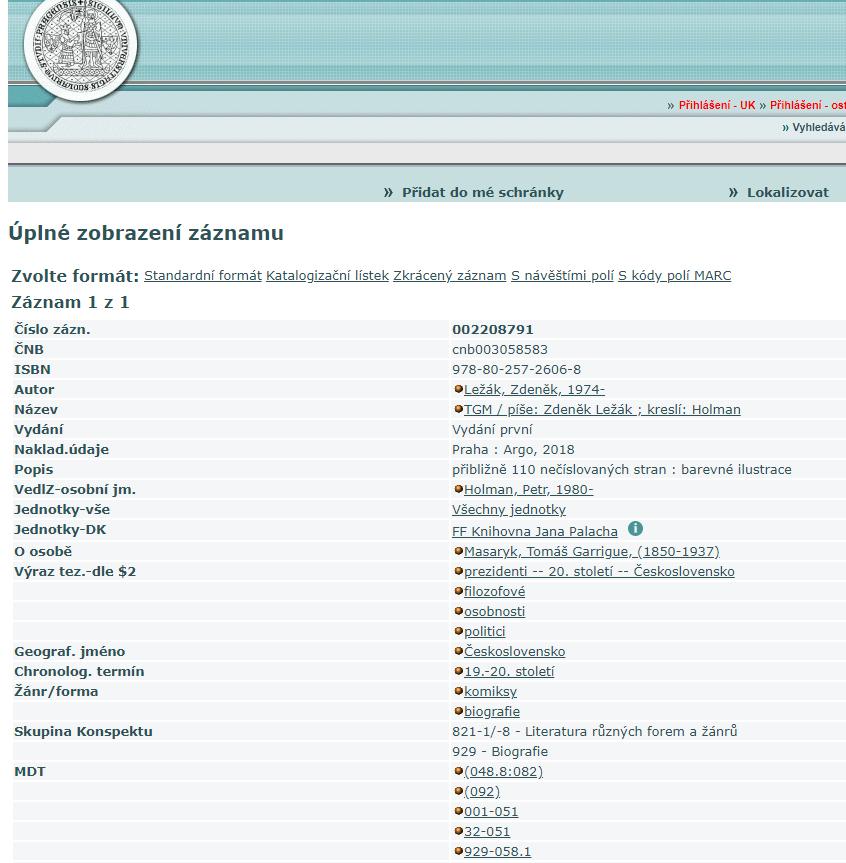Click the bullet icon before 19.-20. století
This screenshot has width=846, height=863.
coord(458,671)
